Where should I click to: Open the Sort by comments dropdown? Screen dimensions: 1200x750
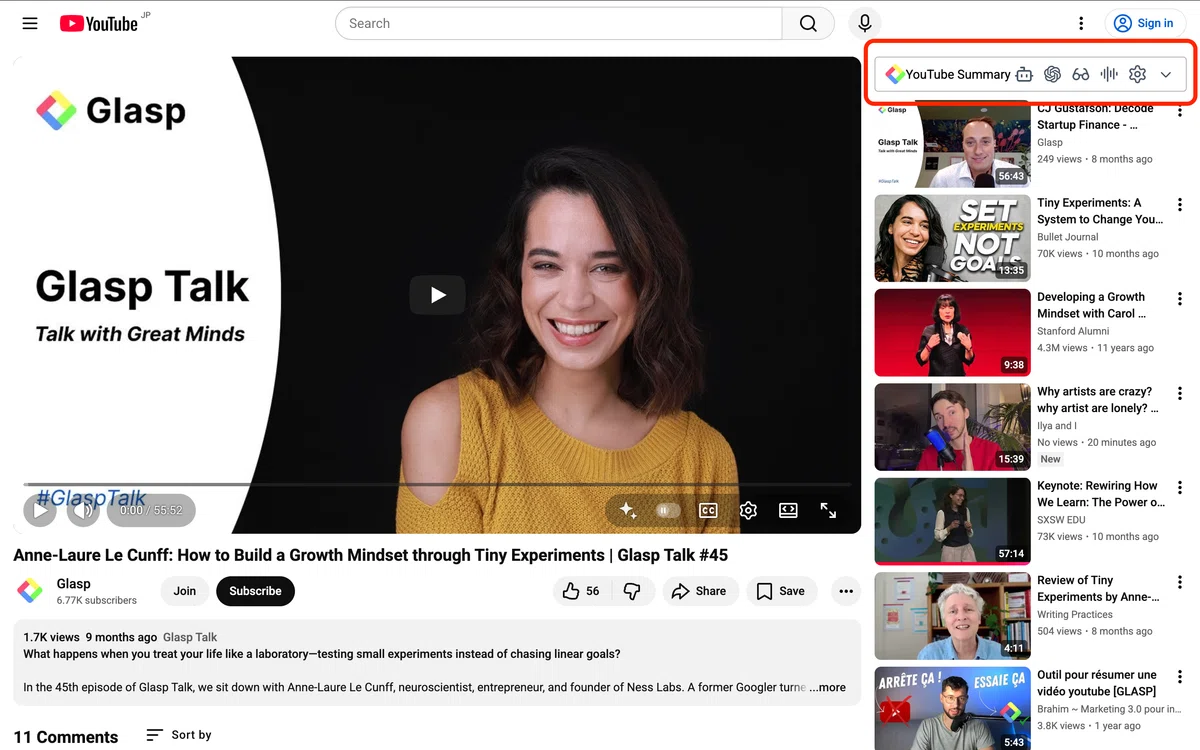(179, 735)
